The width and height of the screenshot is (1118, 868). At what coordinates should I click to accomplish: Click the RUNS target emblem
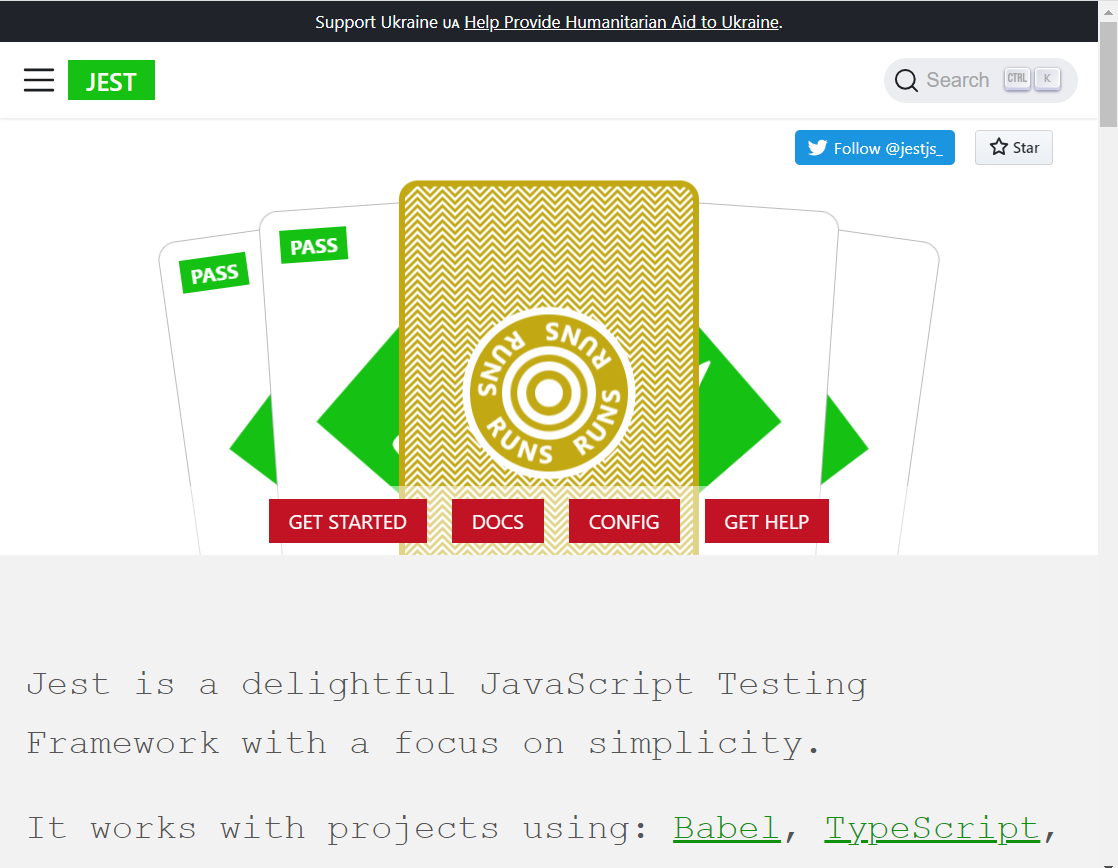point(548,393)
